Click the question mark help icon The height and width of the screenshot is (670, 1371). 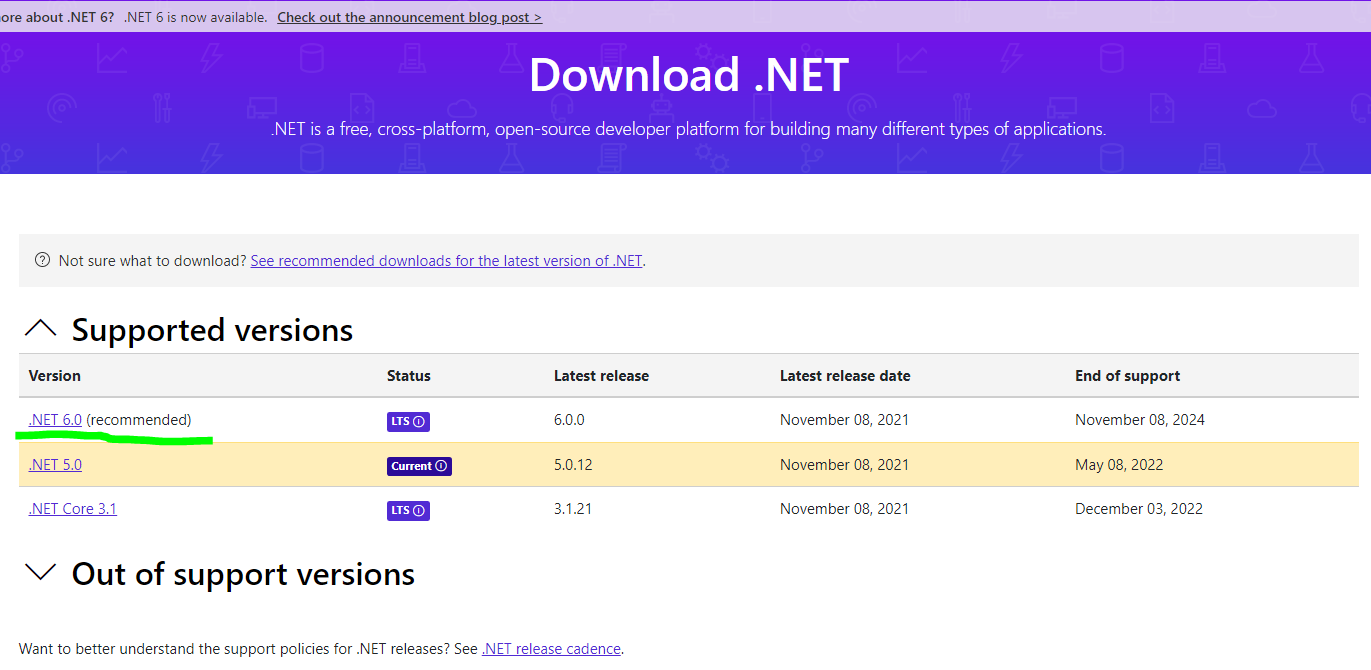pyautogui.click(x=42, y=260)
